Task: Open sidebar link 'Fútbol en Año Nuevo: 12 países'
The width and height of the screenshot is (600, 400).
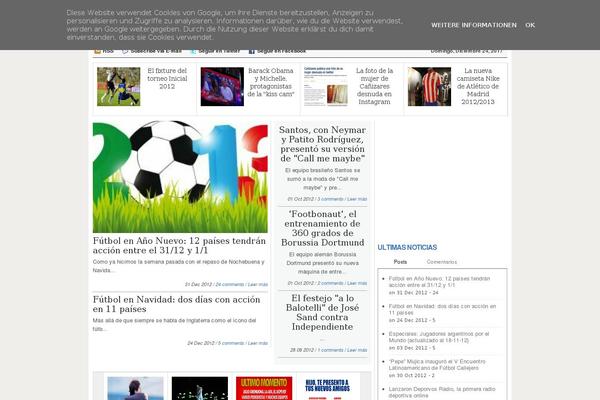Action: (x=439, y=282)
